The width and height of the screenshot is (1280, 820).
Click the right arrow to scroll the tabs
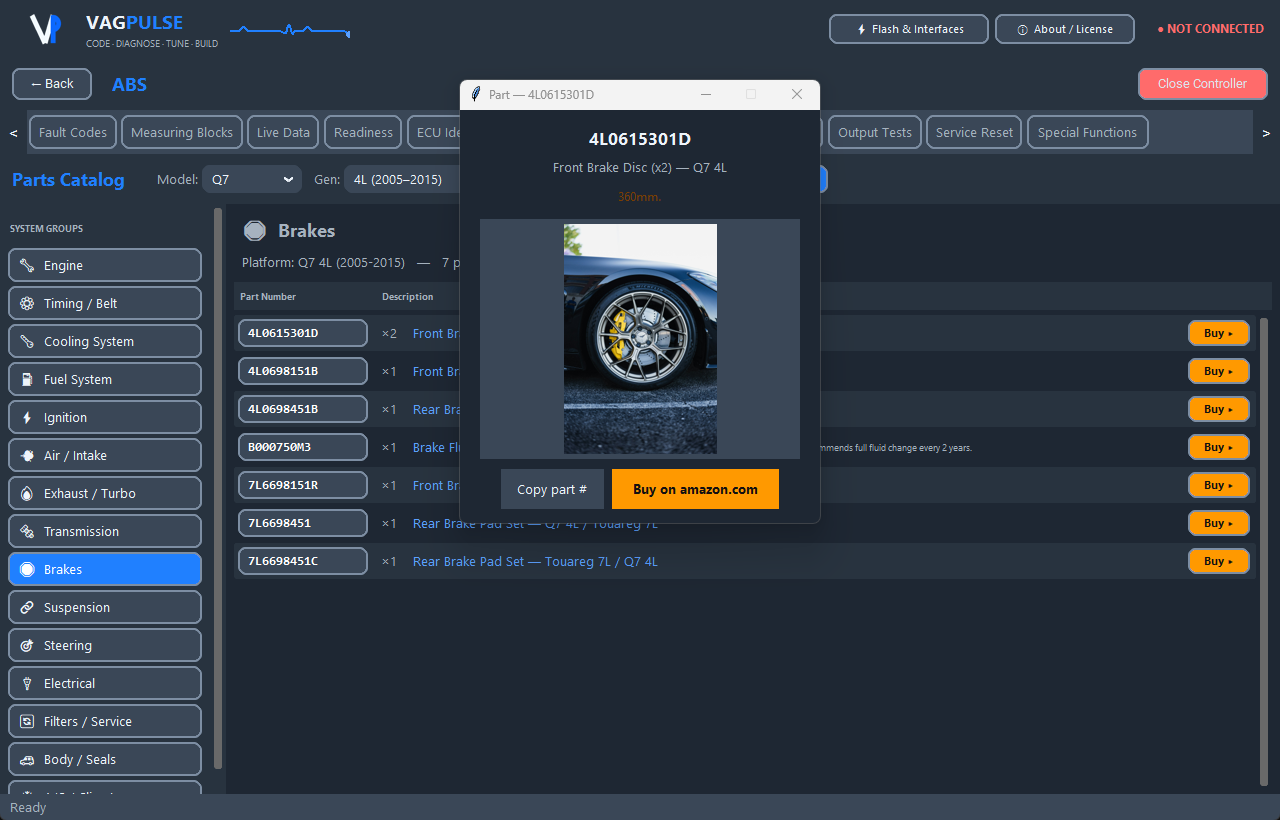pos(1266,133)
